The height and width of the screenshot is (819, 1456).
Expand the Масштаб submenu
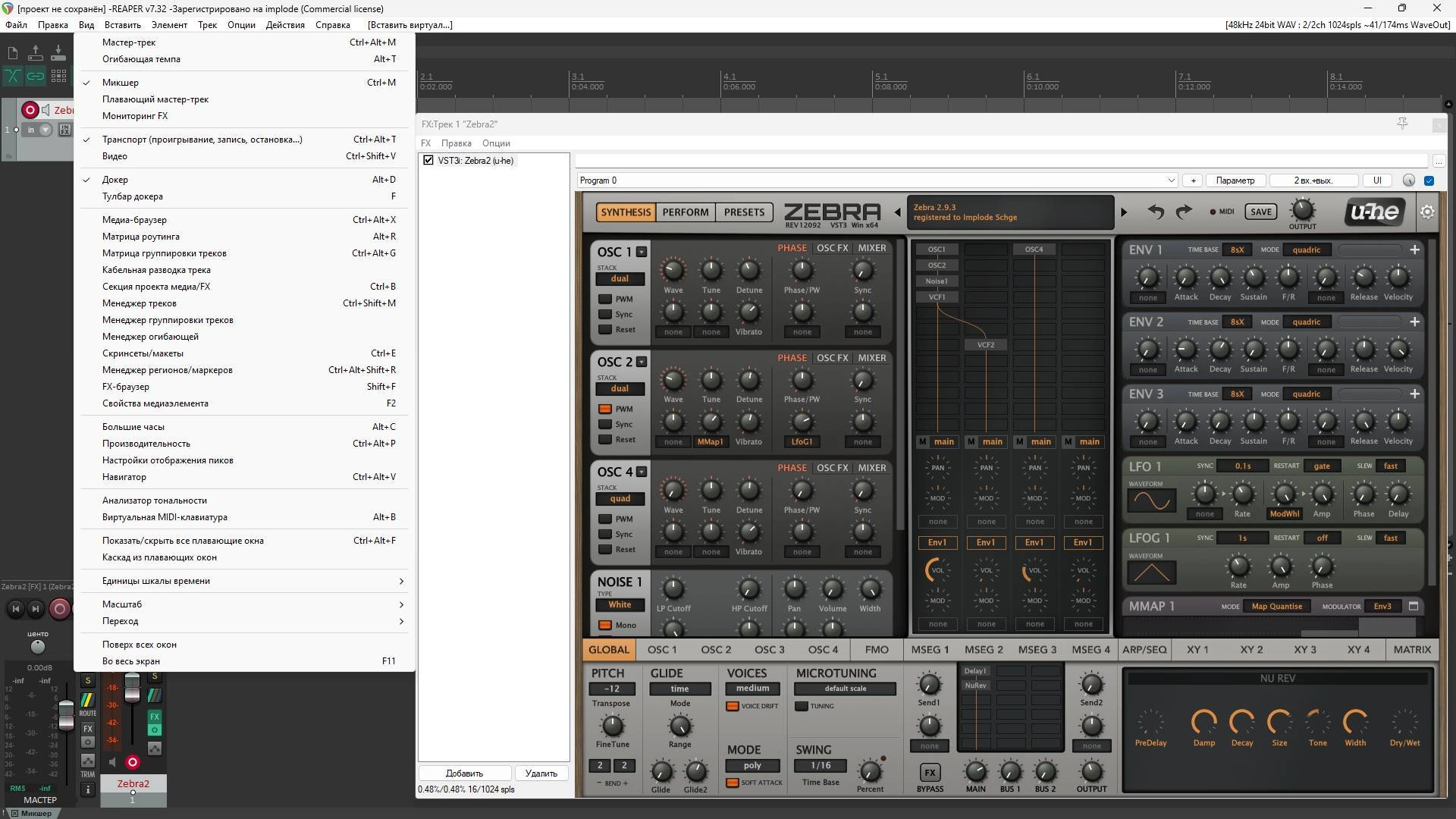click(244, 604)
